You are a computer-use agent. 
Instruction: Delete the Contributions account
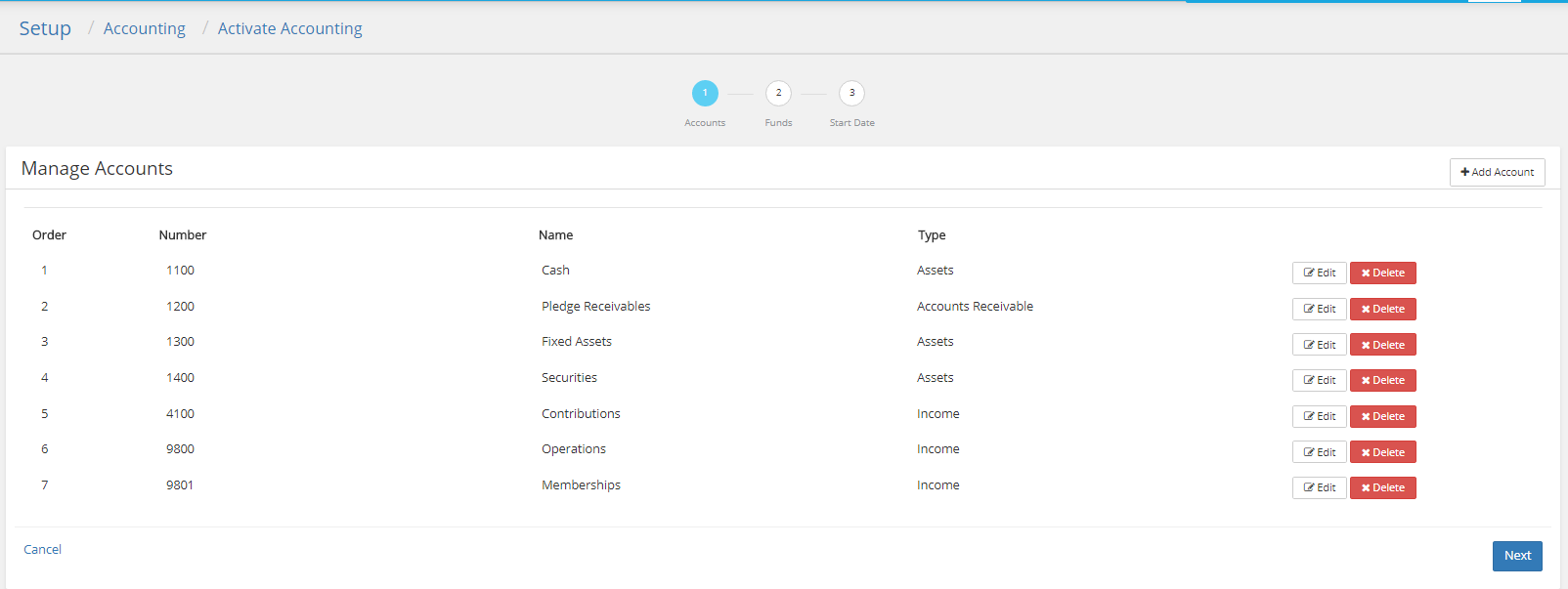tap(1383, 416)
